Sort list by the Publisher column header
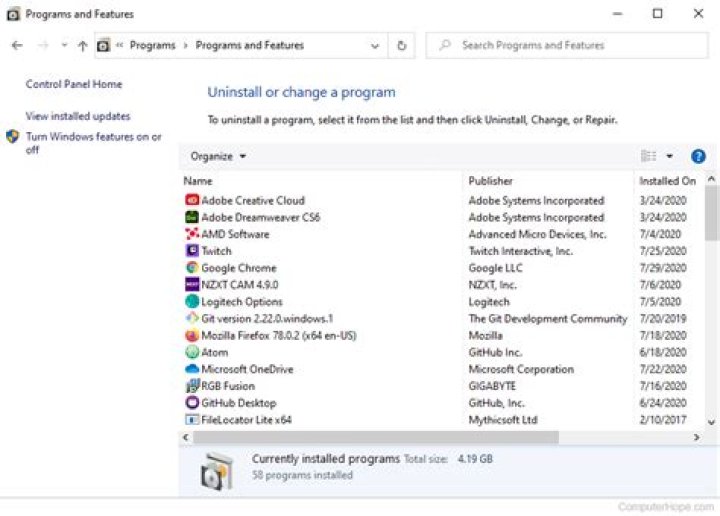This screenshot has height=516, width=720. [x=490, y=181]
